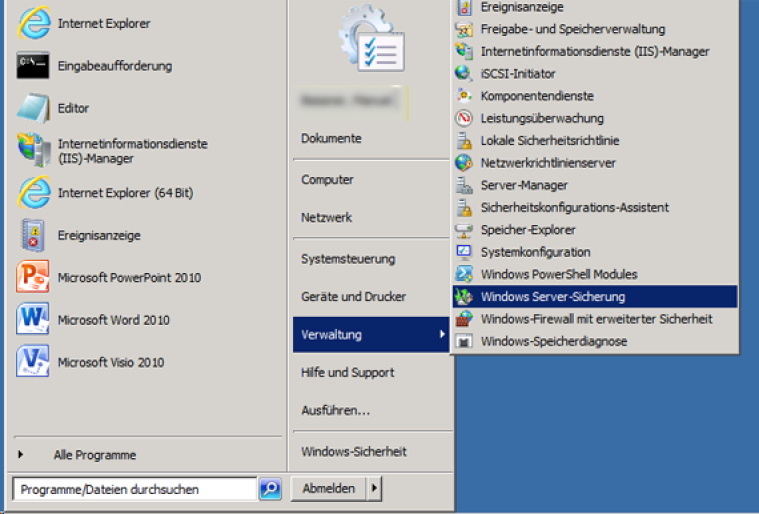759x514 pixels.
Task: Click Alle Programme link
Action: click(x=95, y=455)
